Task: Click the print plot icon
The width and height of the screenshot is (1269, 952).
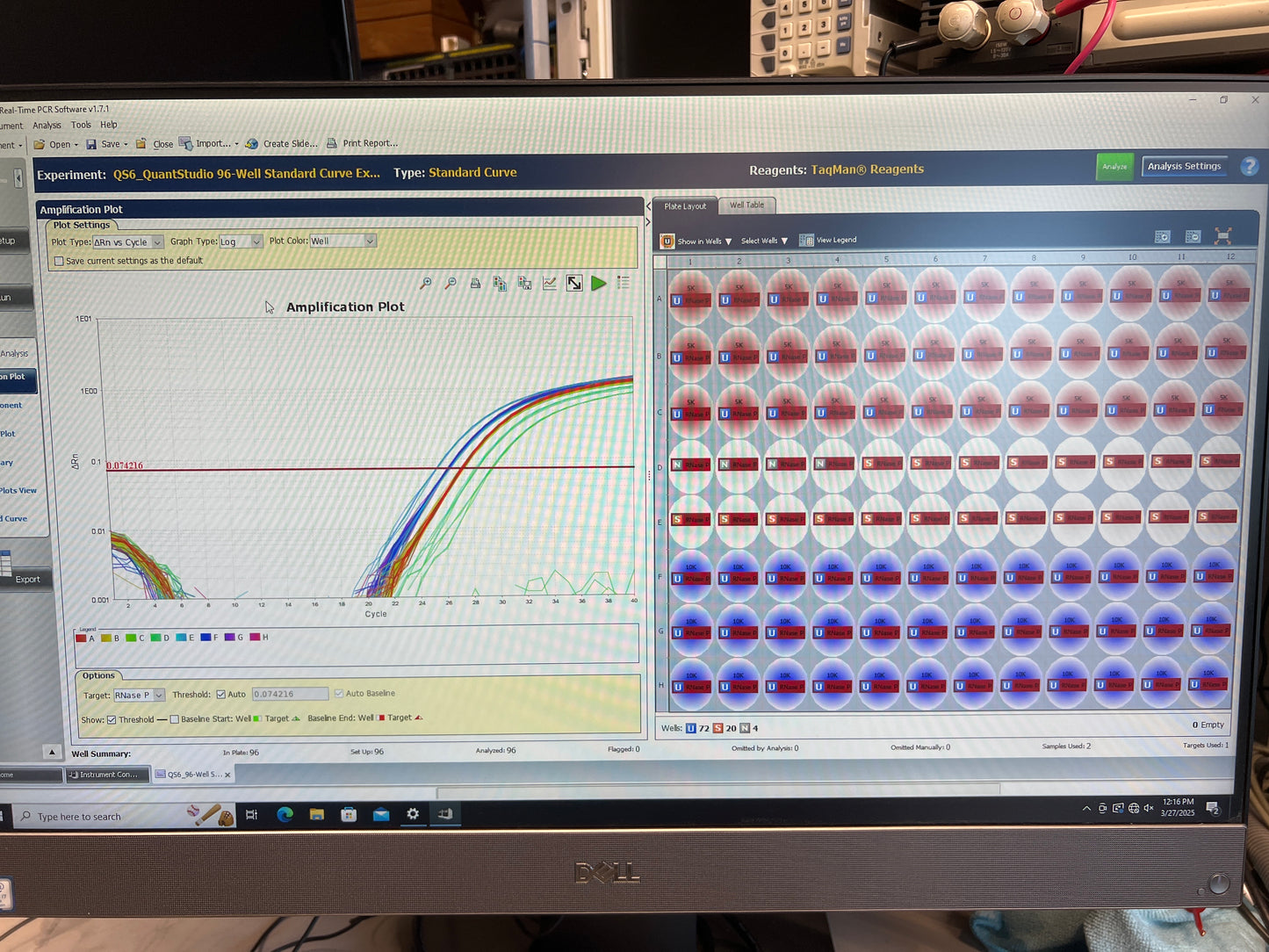Action: [x=475, y=284]
